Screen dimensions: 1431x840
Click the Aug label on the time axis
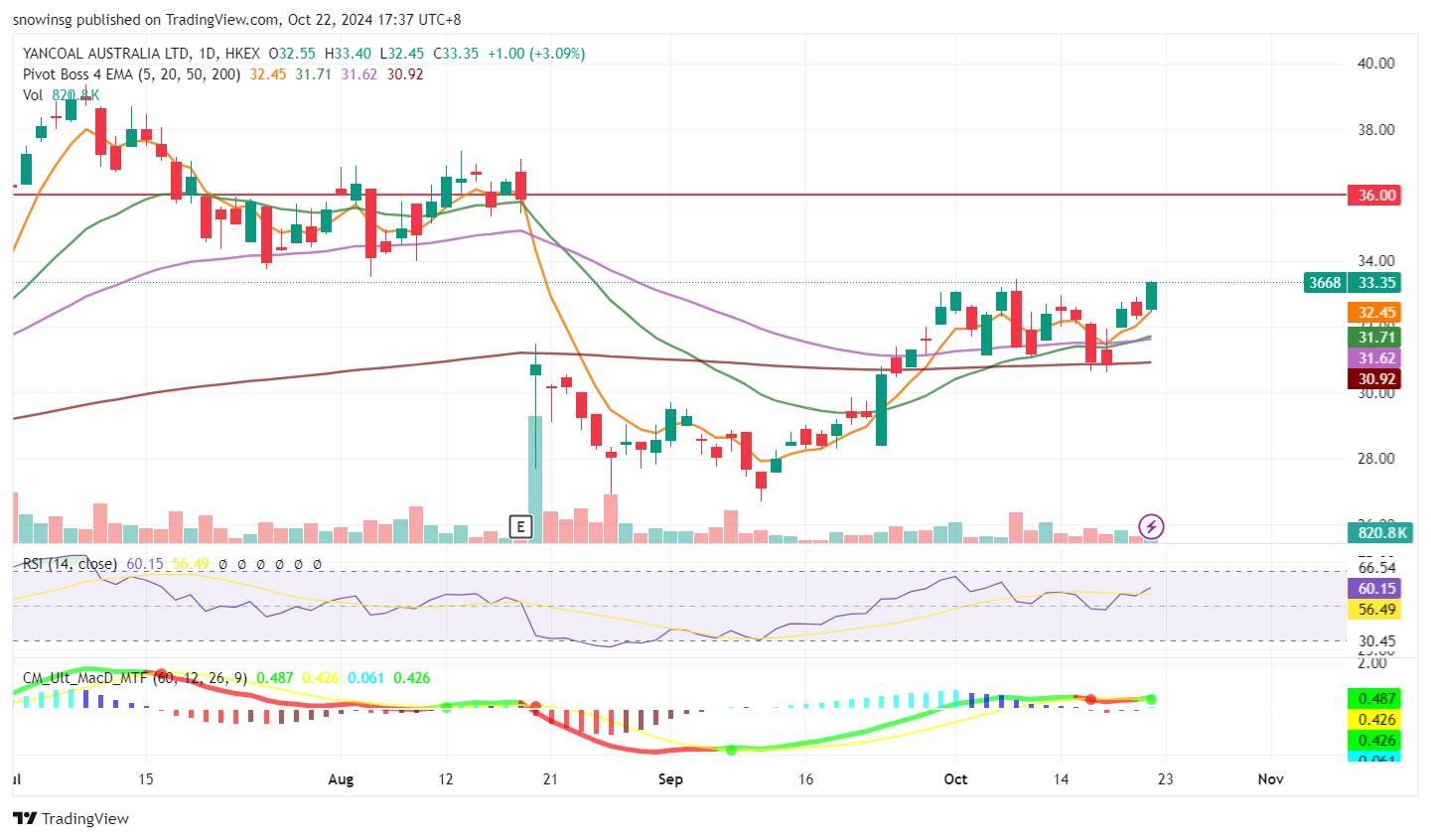coord(341,779)
